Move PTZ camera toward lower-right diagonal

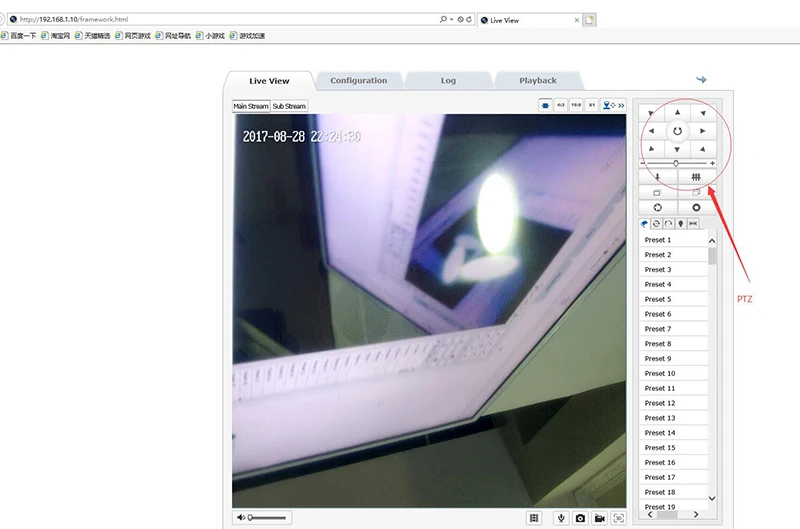click(x=703, y=149)
